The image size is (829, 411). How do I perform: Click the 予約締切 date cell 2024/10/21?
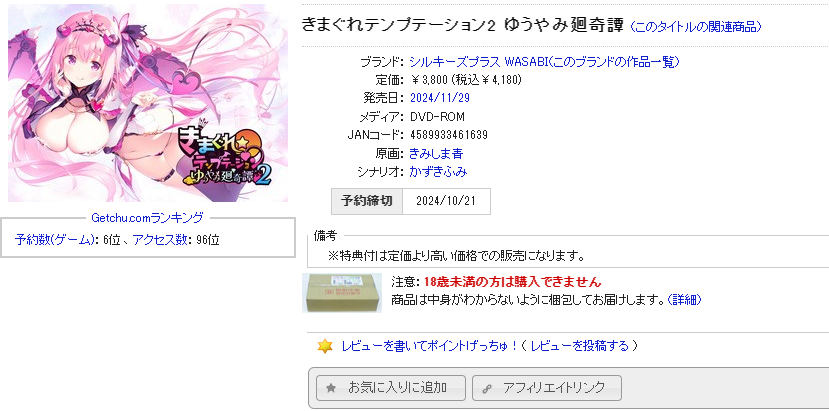pos(446,202)
